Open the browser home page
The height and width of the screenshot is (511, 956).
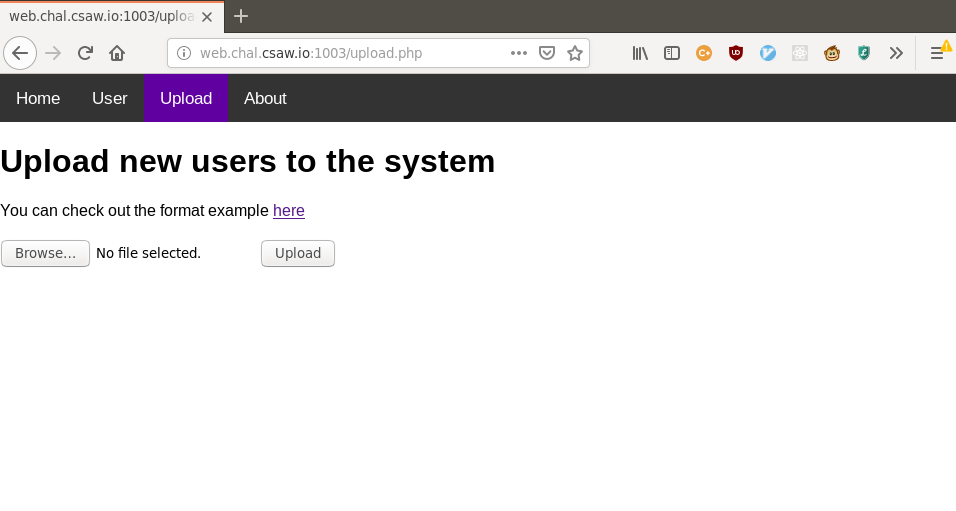[117, 53]
